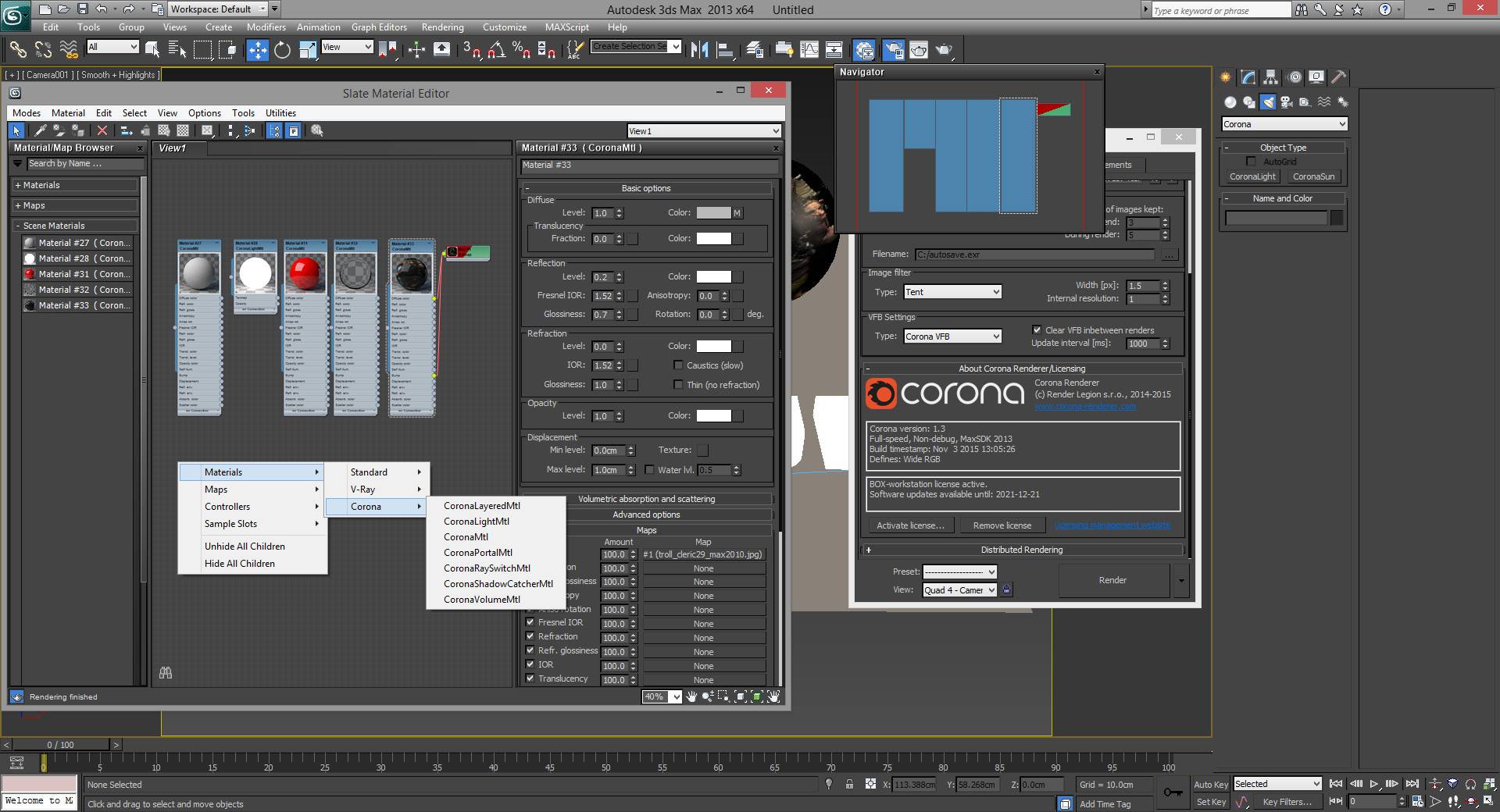
Task: Click Hide All Children menu entry
Action: 240,564
